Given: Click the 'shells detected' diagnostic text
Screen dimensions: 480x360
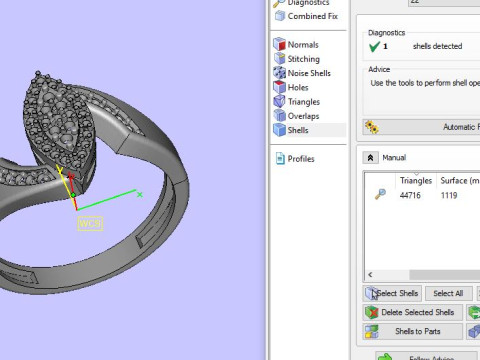Looking at the screenshot, I should click(x=437, y=46).
